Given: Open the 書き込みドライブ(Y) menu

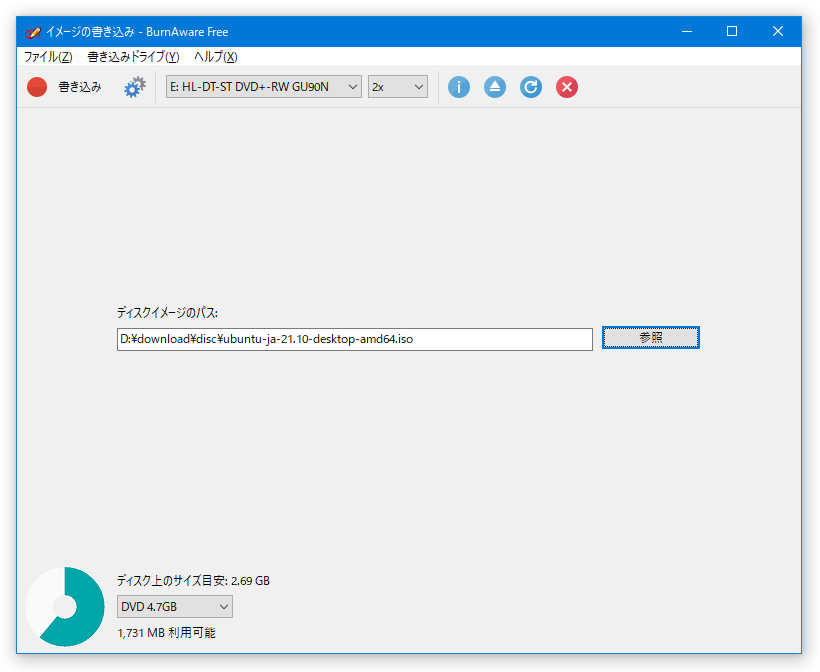Looking at the screenshot, I should point(133,56).
